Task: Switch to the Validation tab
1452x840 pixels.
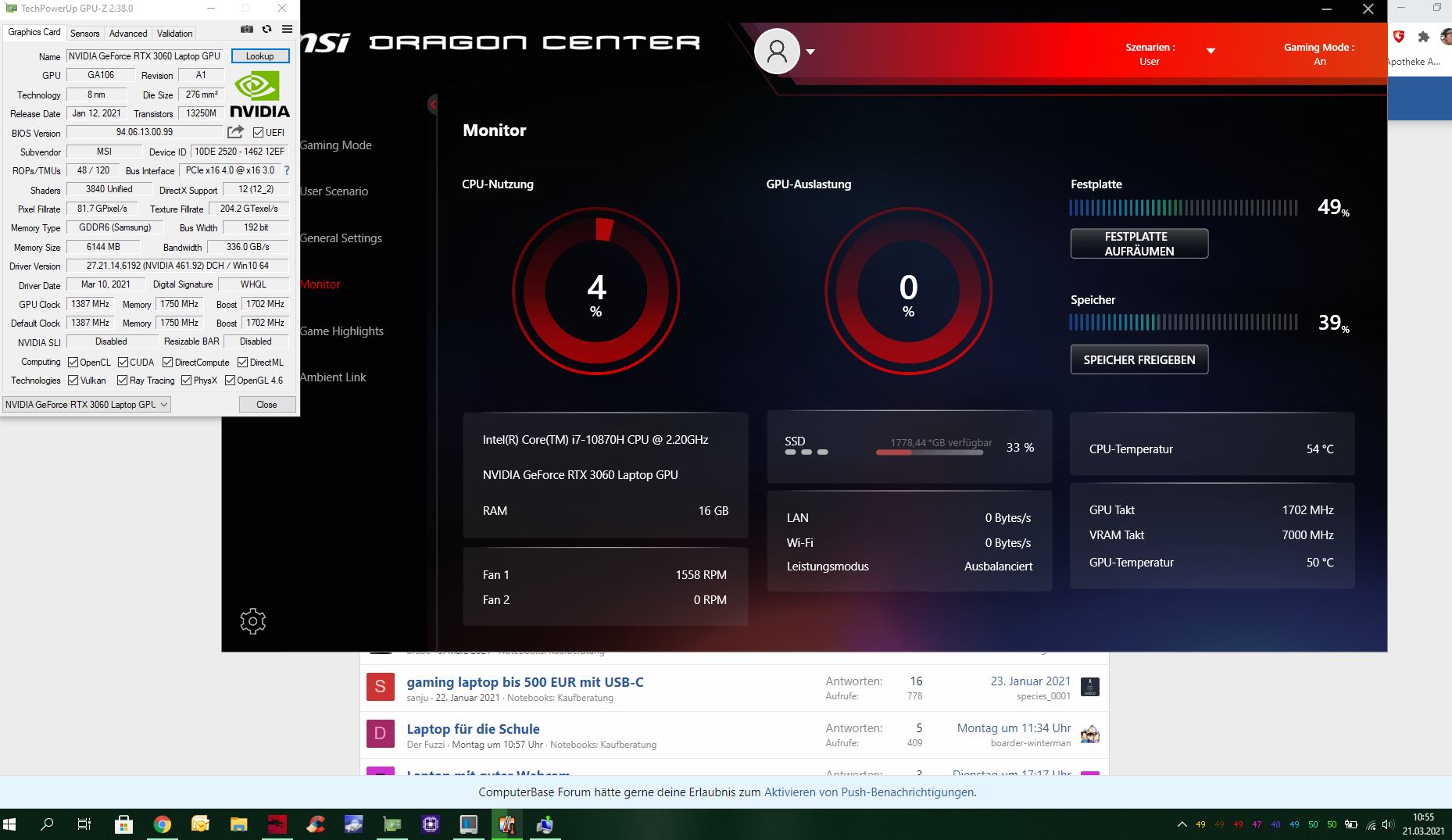Action: (174, 33)
